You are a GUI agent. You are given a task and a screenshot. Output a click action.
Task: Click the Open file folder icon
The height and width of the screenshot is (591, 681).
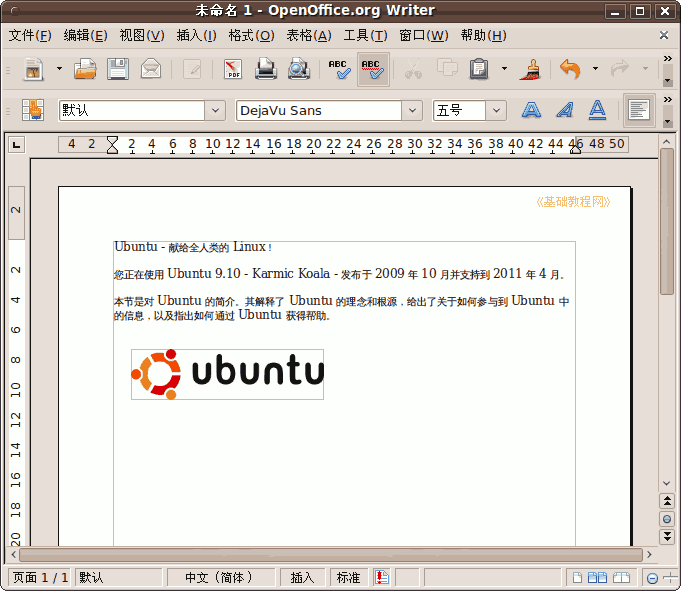pyautogui.click(x=85, y=69)
